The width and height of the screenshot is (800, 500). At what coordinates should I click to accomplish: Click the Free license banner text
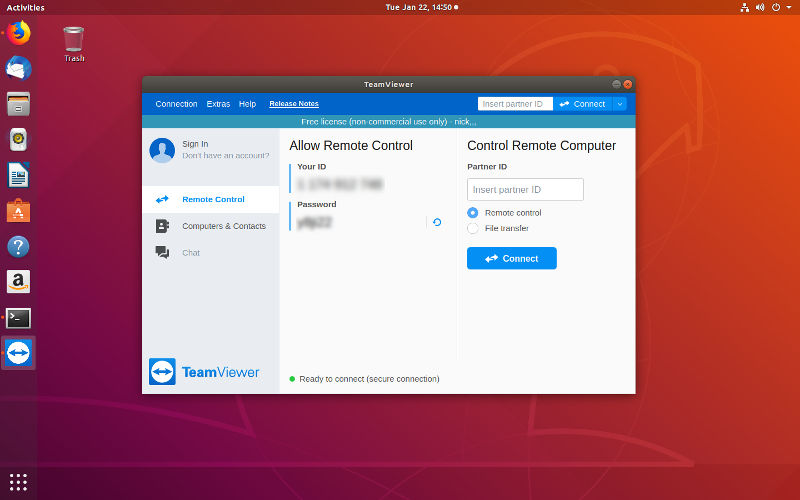pos(389,122)
